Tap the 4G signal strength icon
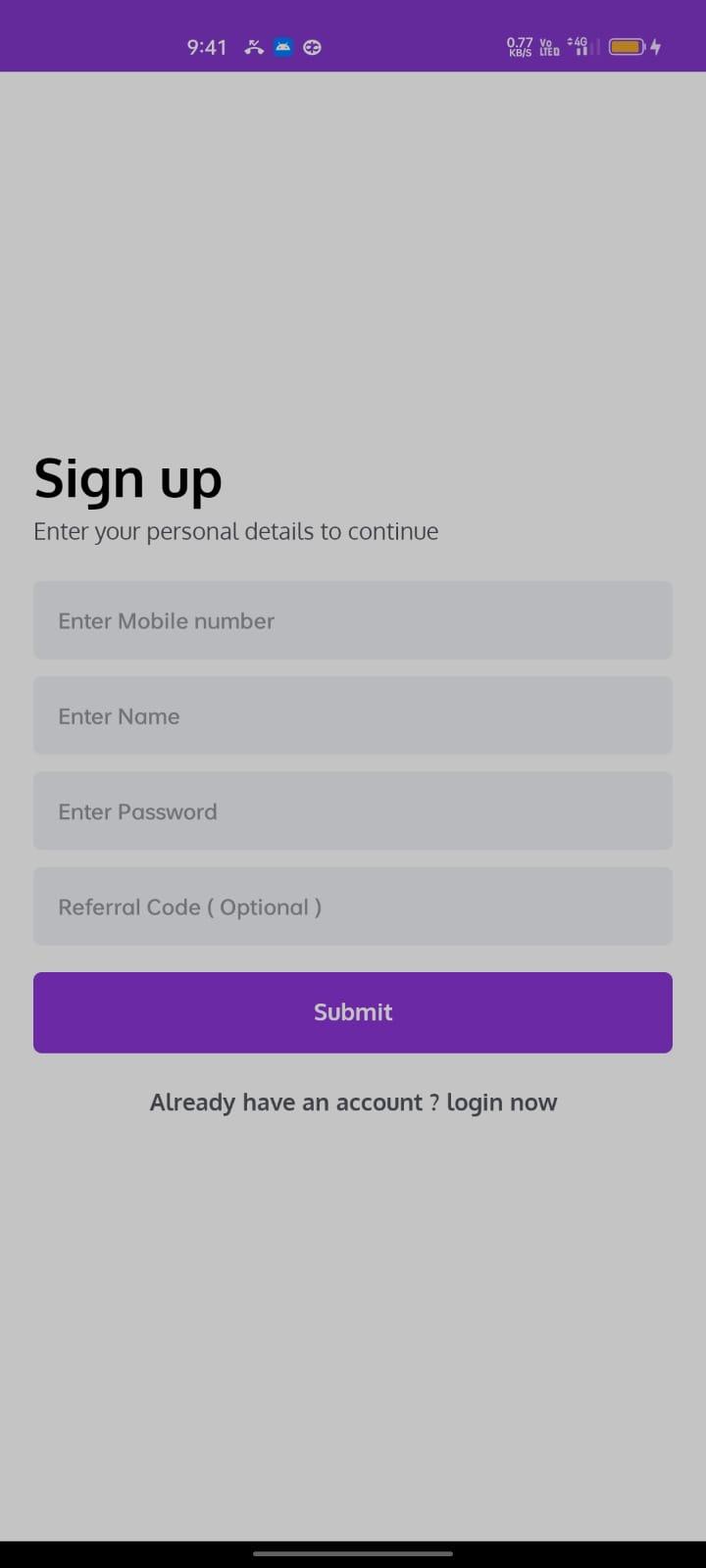This screenshot has height=1568, width=706. (x=580, y=47)
